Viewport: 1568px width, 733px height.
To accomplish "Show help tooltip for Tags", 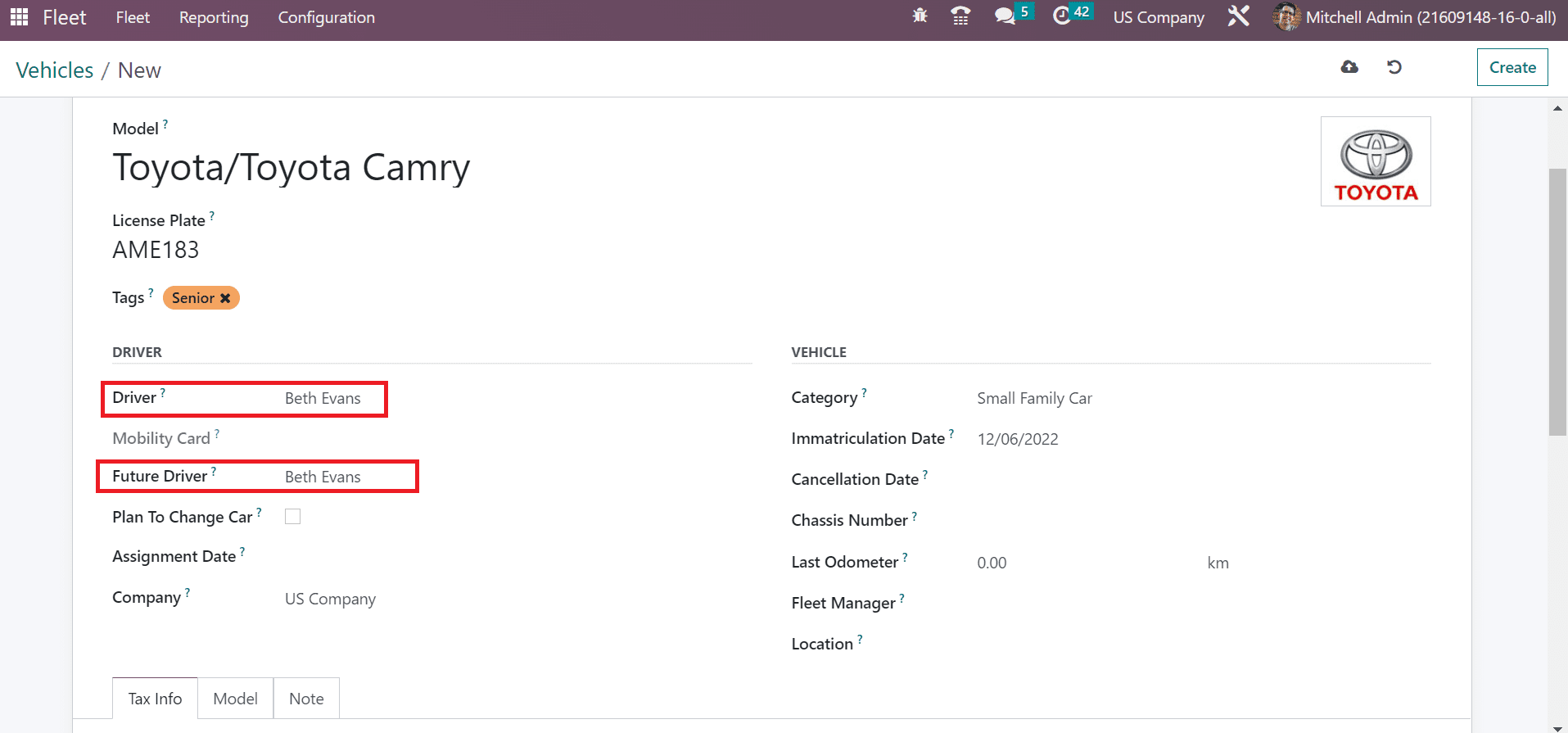I will coord(151,292).
